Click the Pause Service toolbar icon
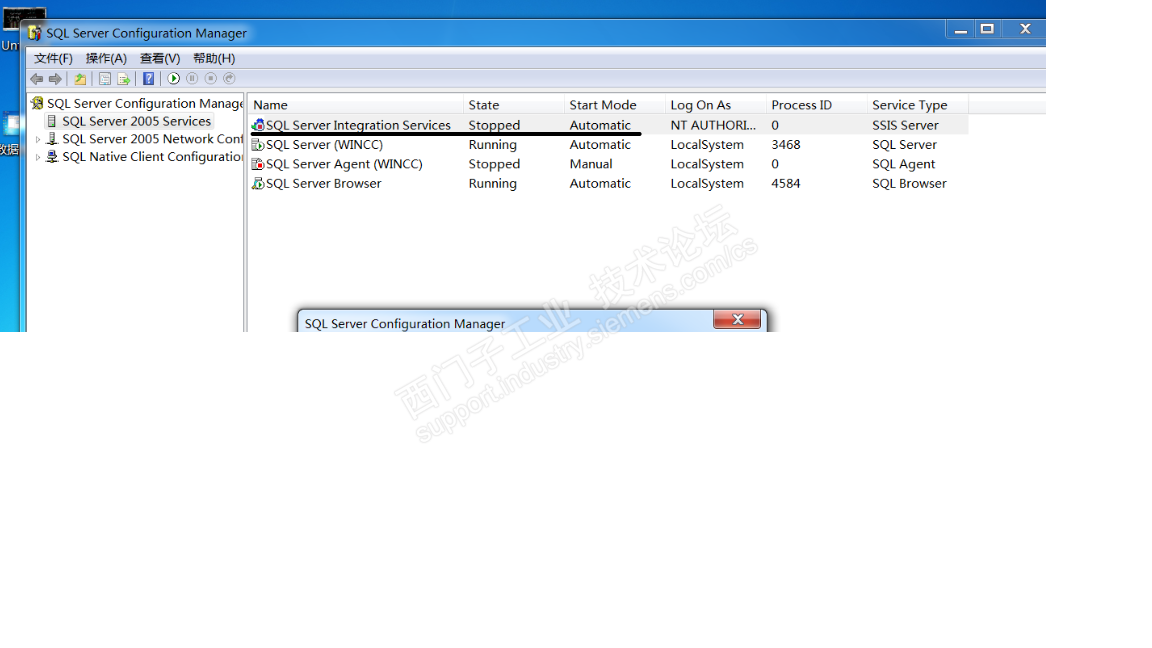The height and width of the screenshot is (648, 1152). point(192,79)
